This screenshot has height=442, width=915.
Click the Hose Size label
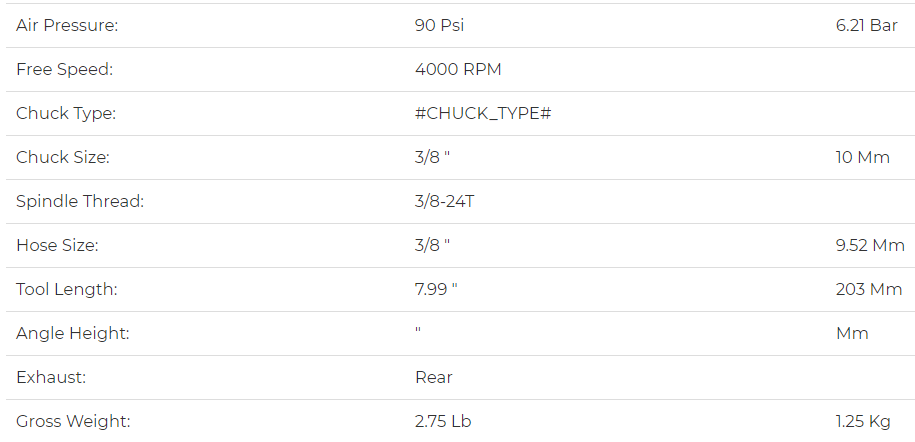click(57, 245)
